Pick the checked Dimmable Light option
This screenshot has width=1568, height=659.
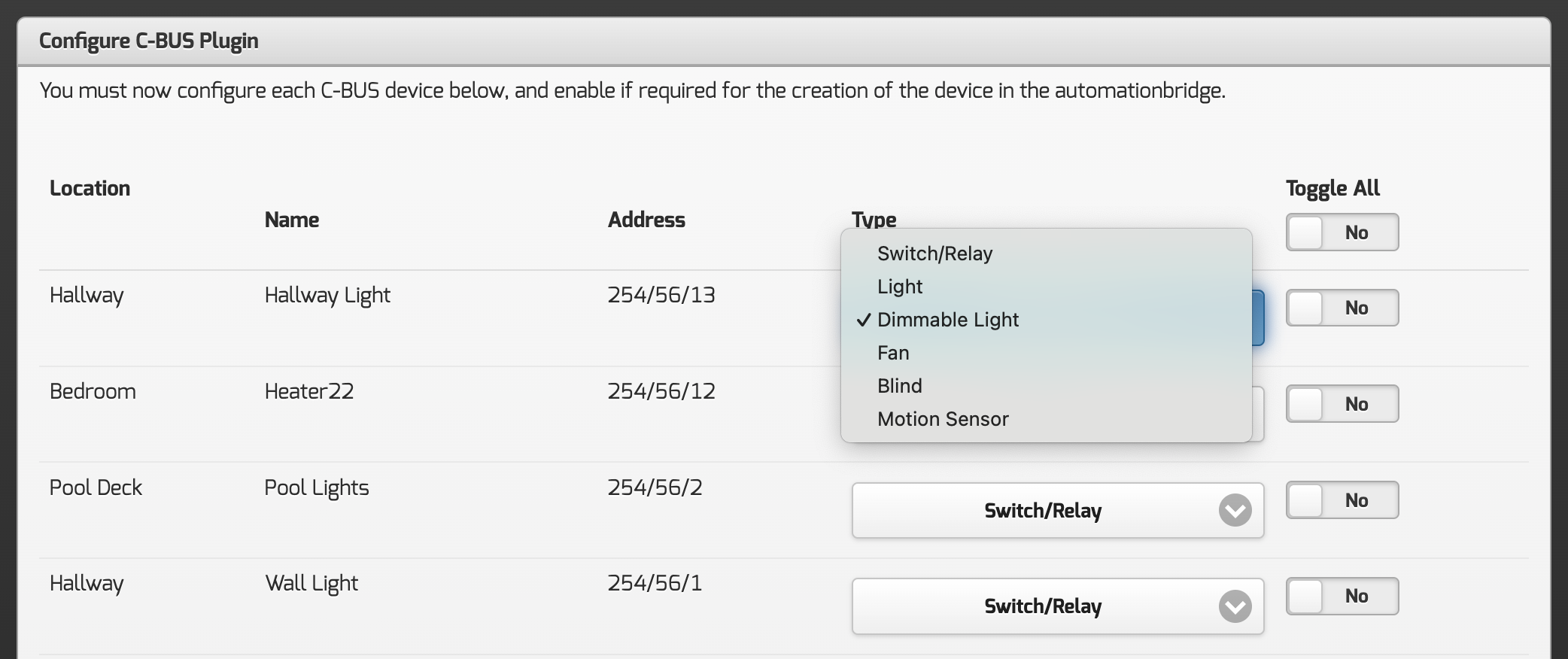point(947,320)
